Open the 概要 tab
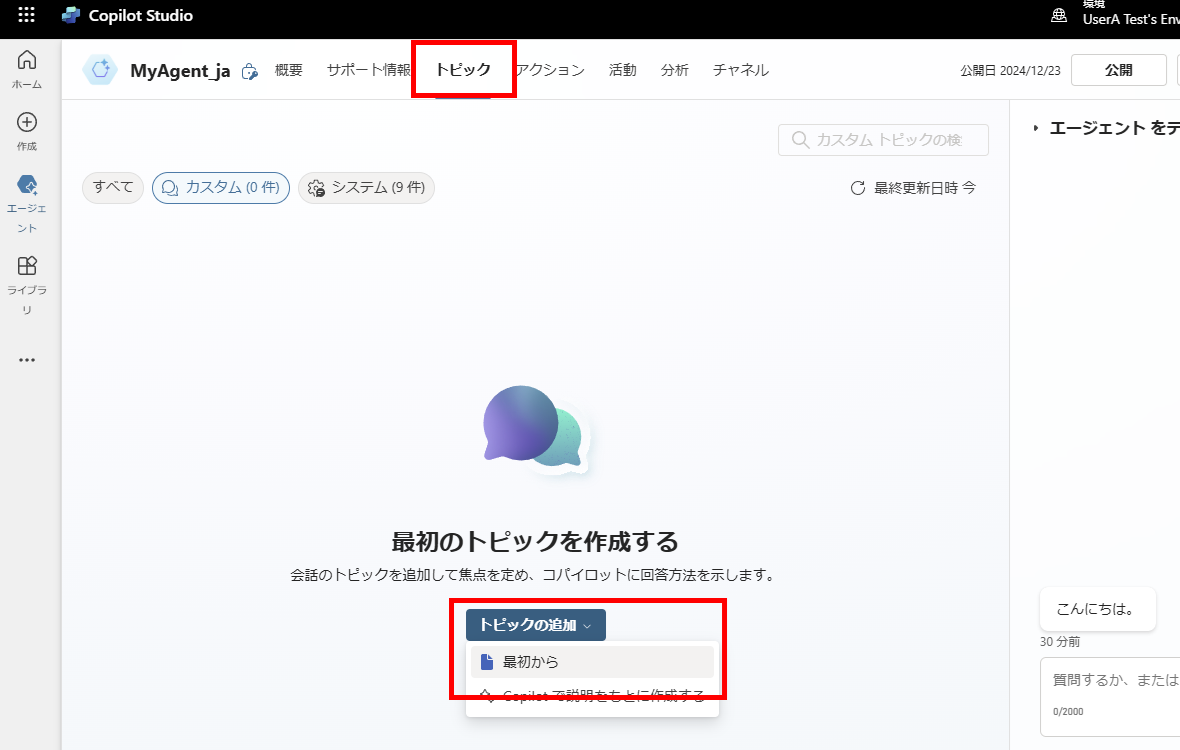 pos(289,70)
